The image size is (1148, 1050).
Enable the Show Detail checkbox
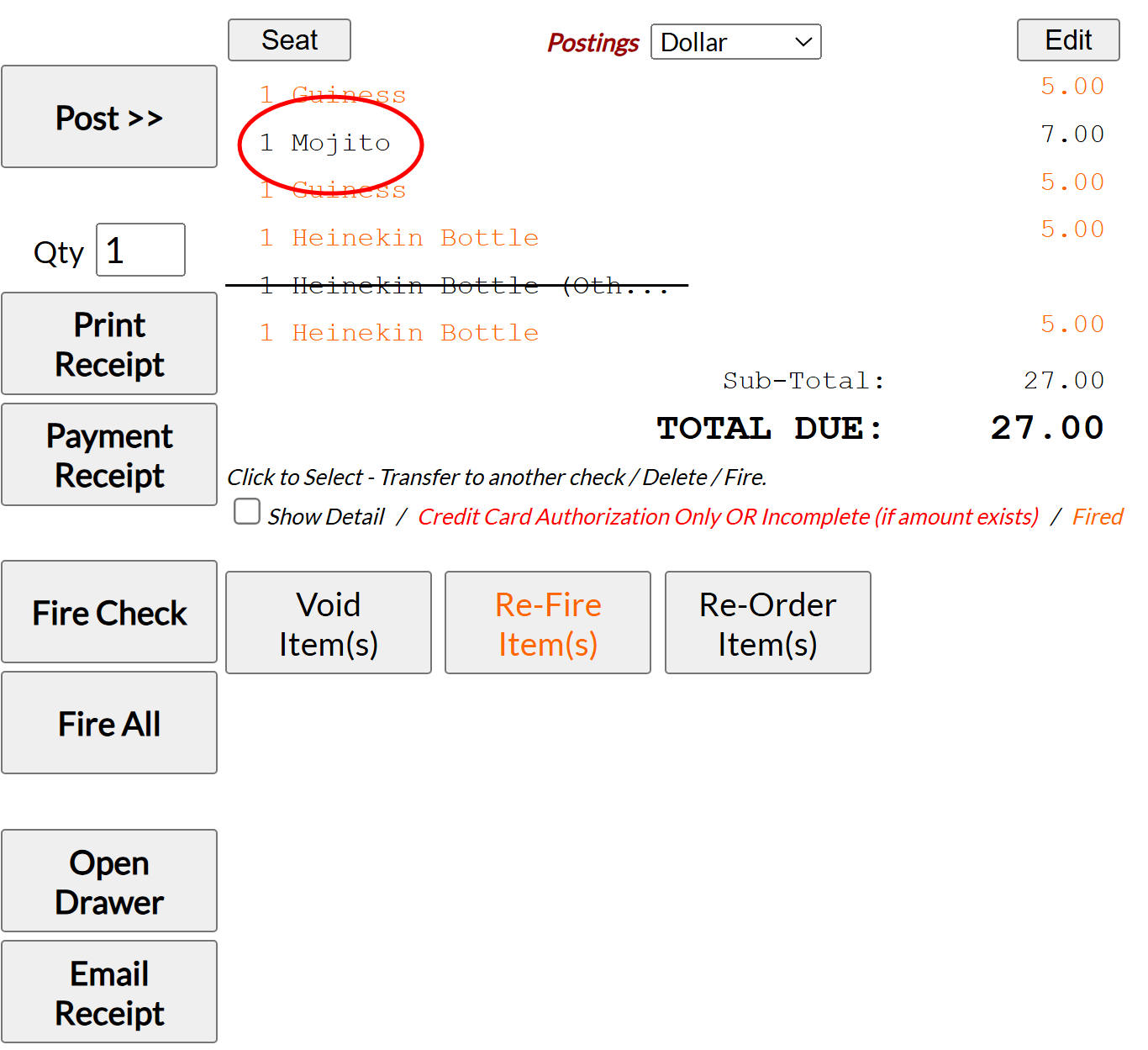(x=247, y=512)
